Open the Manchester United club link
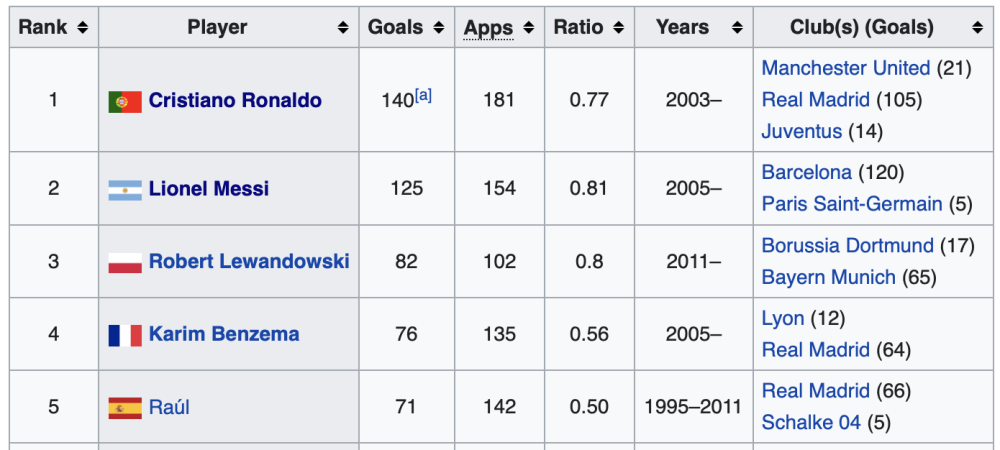Image resolution: width=1000 pixels, height=450 pixels. click(x=846, y=68)
